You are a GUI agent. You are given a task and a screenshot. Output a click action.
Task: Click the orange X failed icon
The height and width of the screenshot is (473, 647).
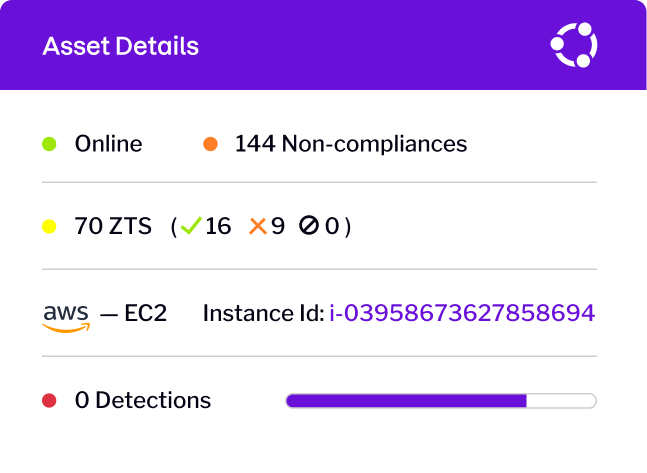(258, 227)
